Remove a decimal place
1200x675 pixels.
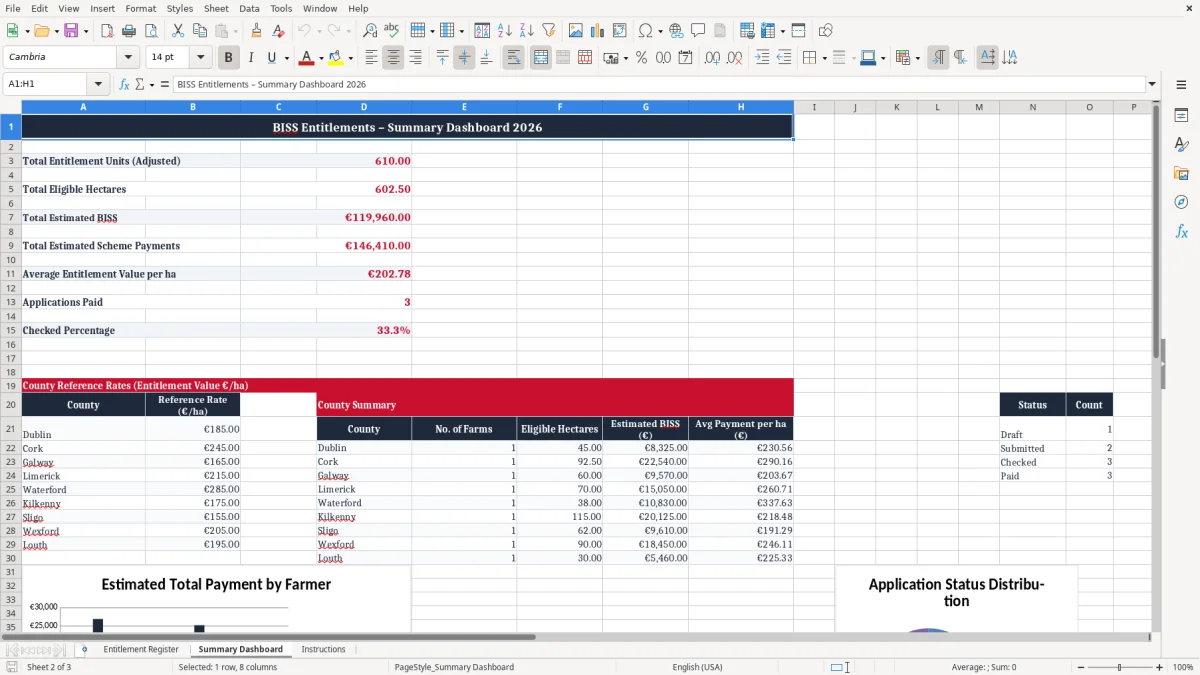[734, 58]
